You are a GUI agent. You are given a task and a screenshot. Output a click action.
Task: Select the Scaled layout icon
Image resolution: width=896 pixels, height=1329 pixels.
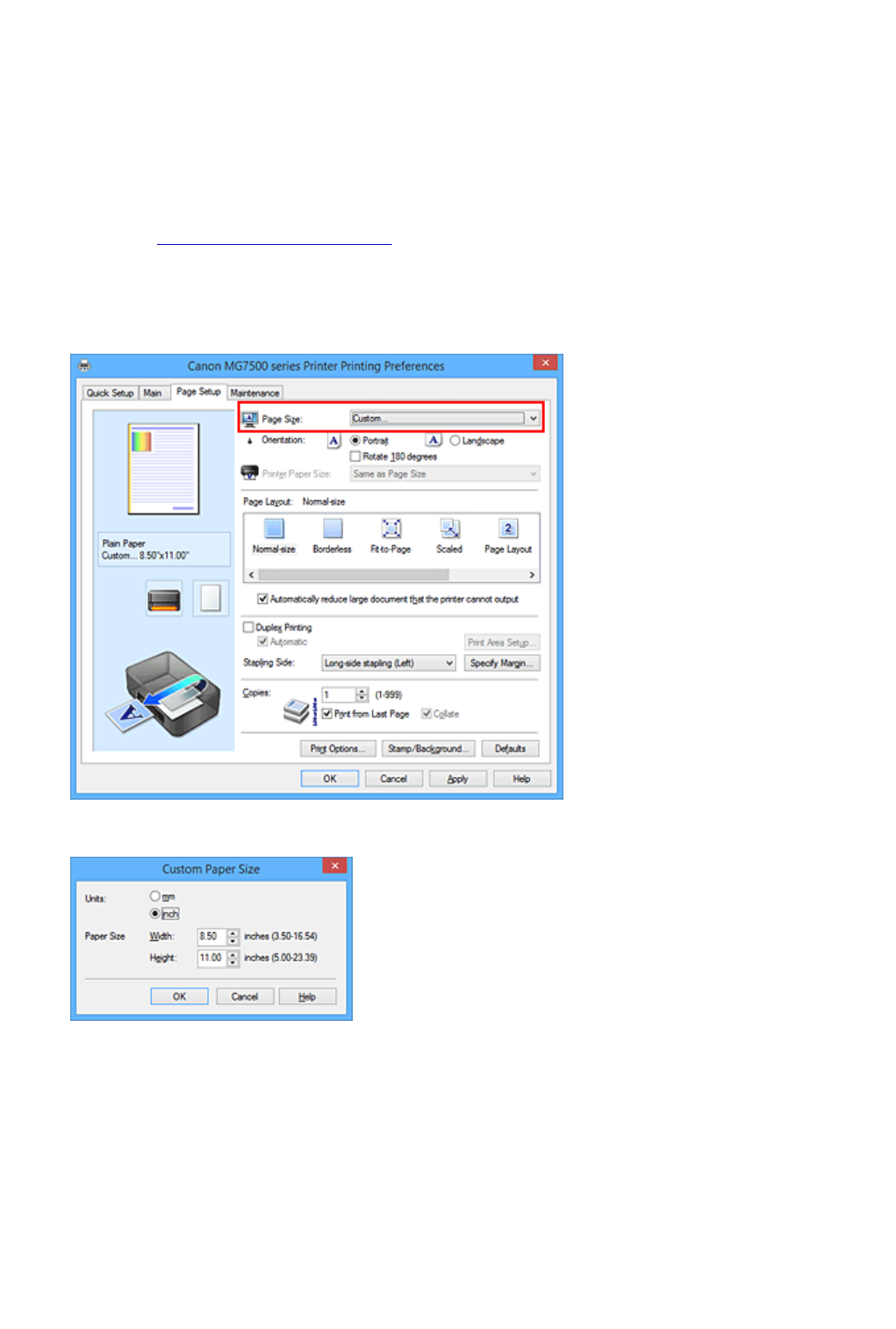(x=450, y=528)
